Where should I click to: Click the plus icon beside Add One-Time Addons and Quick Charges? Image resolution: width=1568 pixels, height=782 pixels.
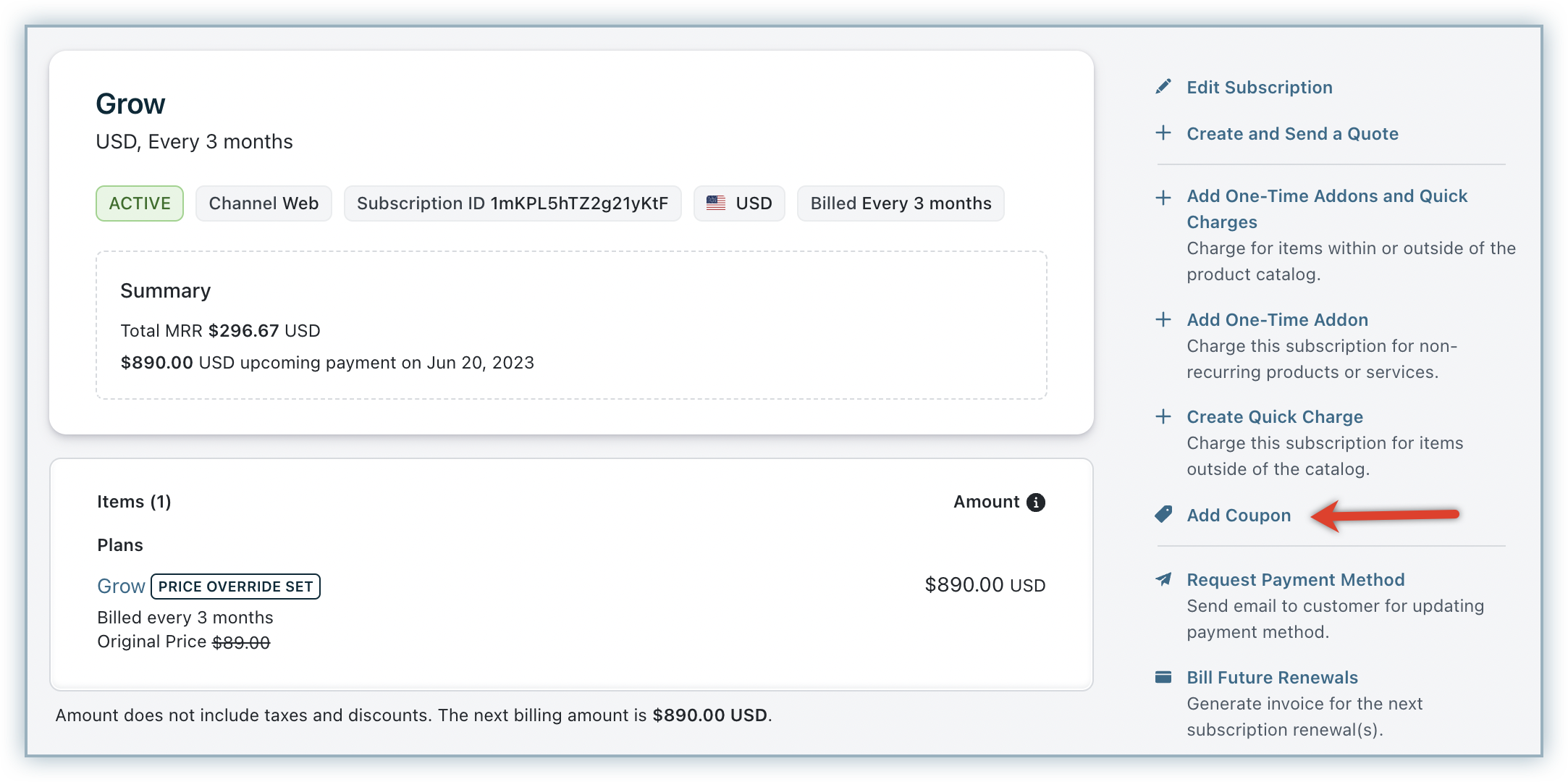pos(1163,197)
